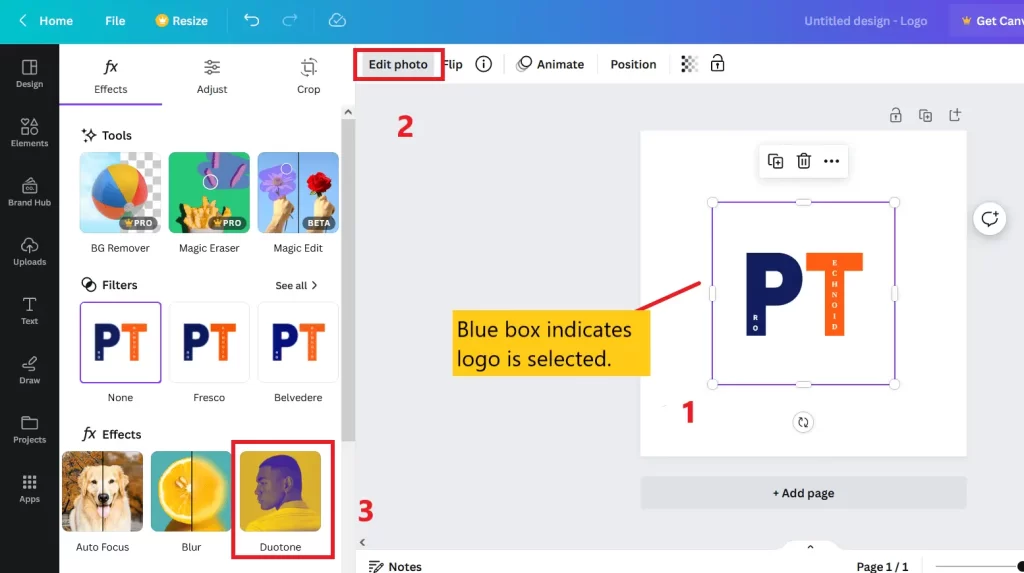1024x573 pixels.
Task: Check cloud save status icon
Action: click(337, 20)
